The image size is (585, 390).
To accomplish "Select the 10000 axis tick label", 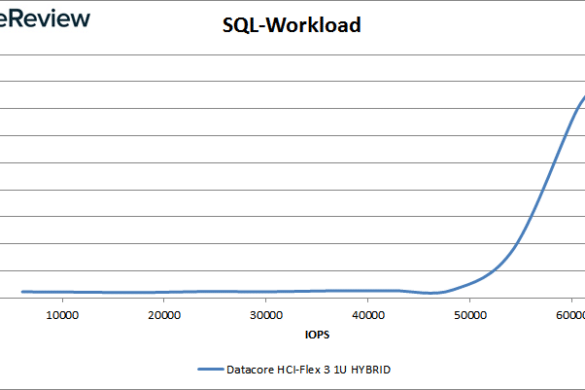I will click(62, 315).
